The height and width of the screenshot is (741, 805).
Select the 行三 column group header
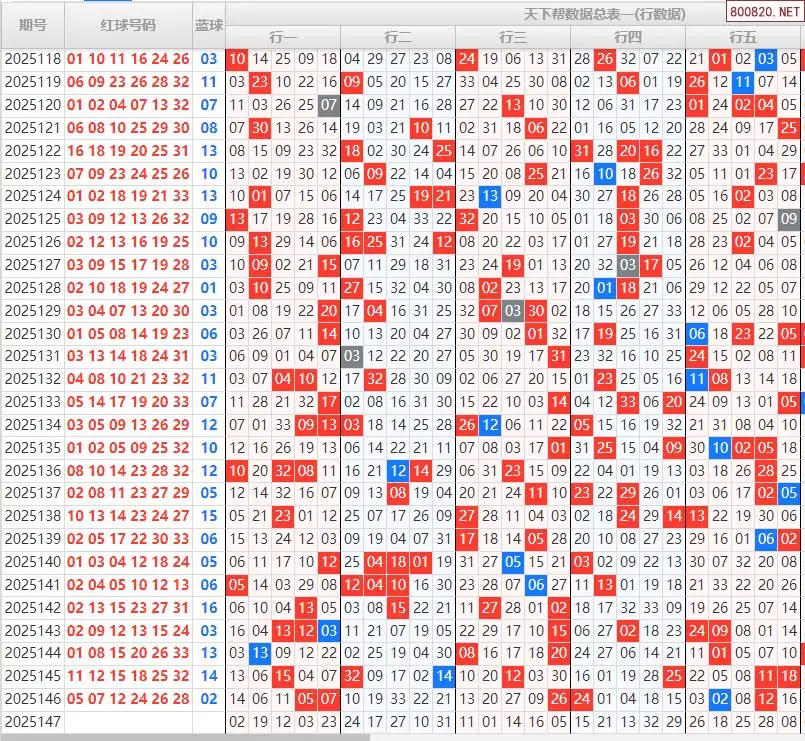(x=513, y=37)
